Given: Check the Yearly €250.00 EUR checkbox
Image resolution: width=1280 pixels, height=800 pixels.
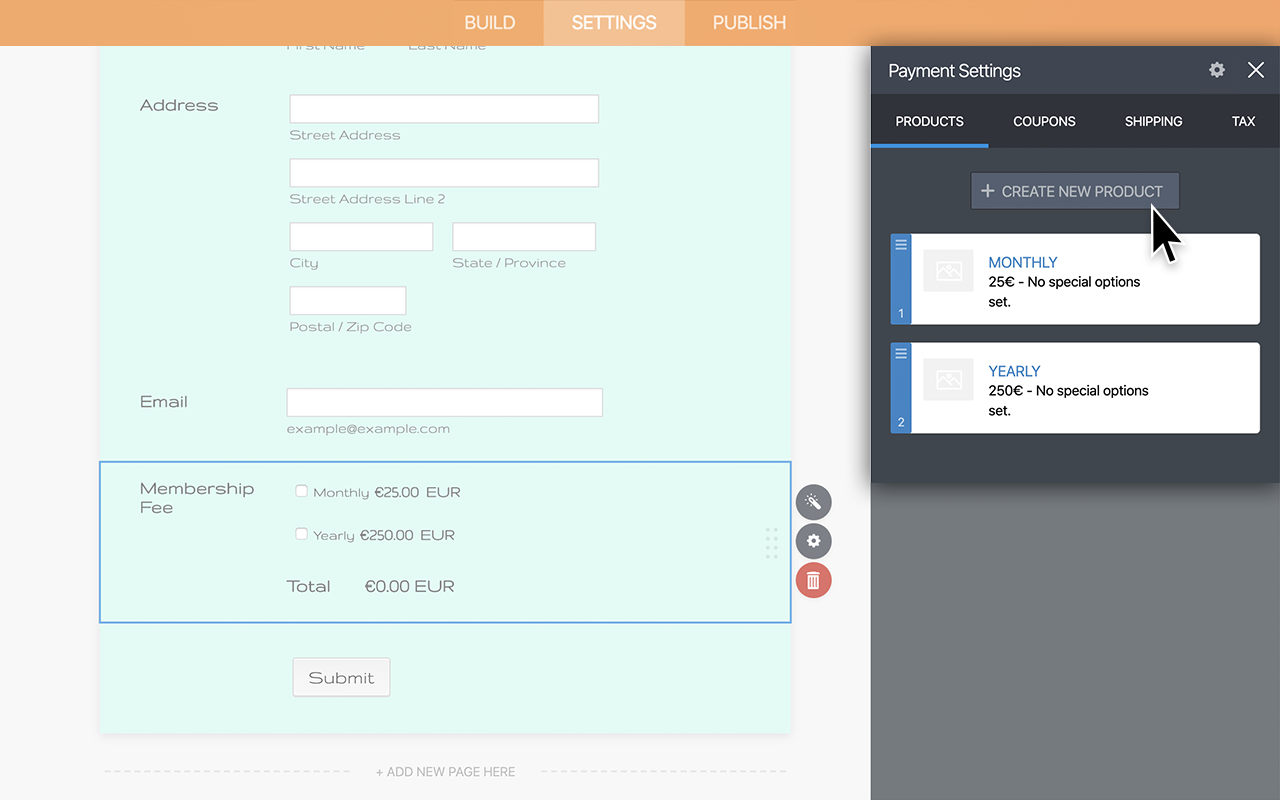Looking at the screenshot, I should (x=301, y=534).
